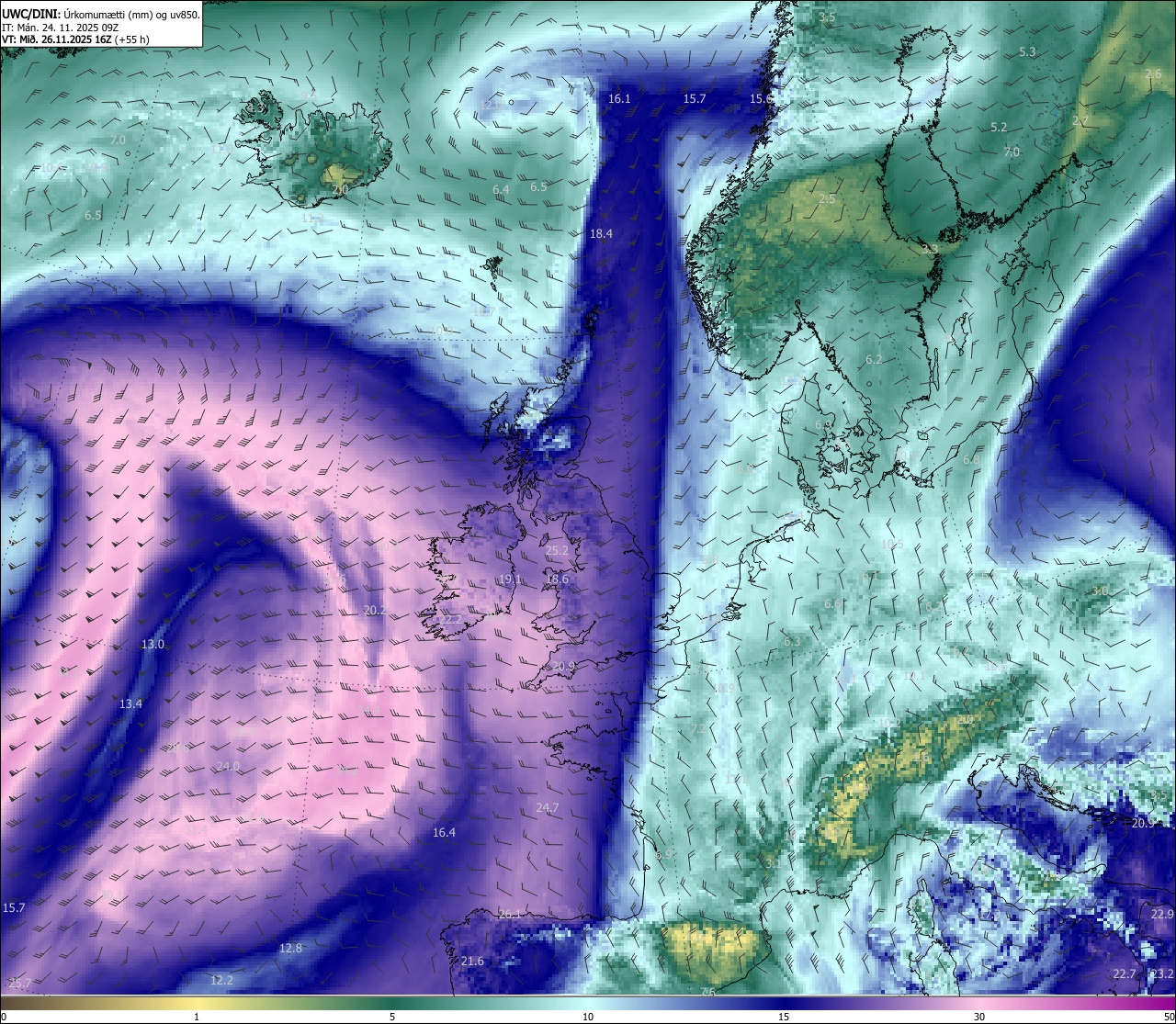Click the 25.7 value in the bottom-left corner
Screen dimensions: 1176x1024
point(20,983)
